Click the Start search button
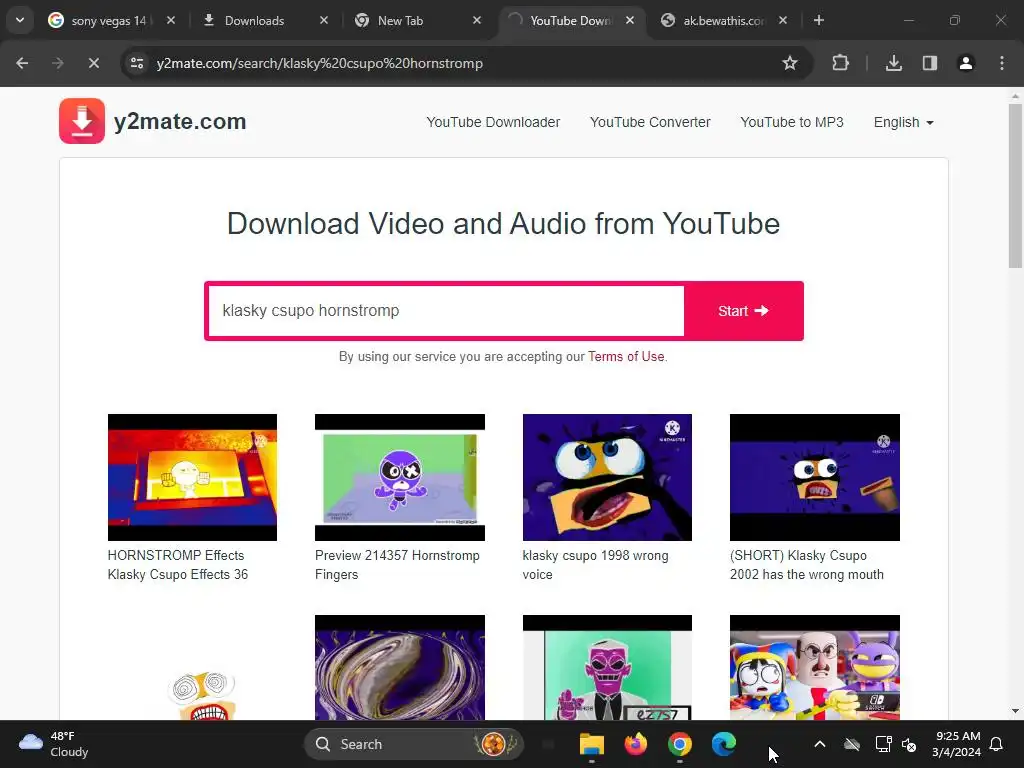This screenshot has height=768, width=1024. tap(743, 311)
